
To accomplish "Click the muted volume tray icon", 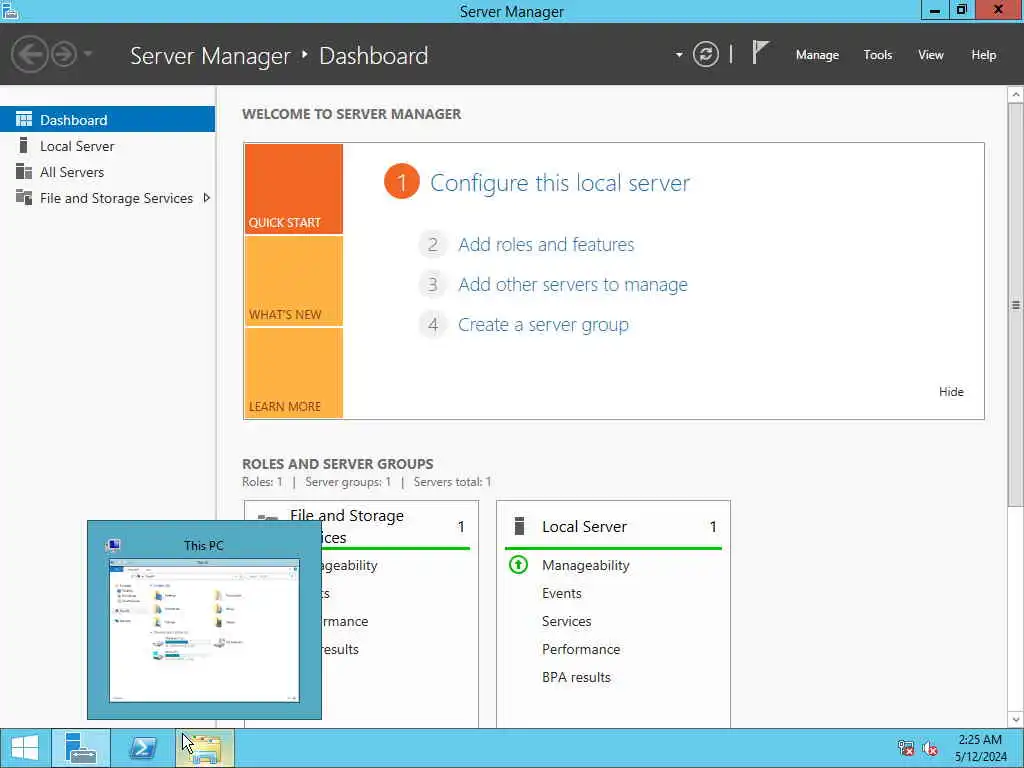I will click(x=930, y=748).
